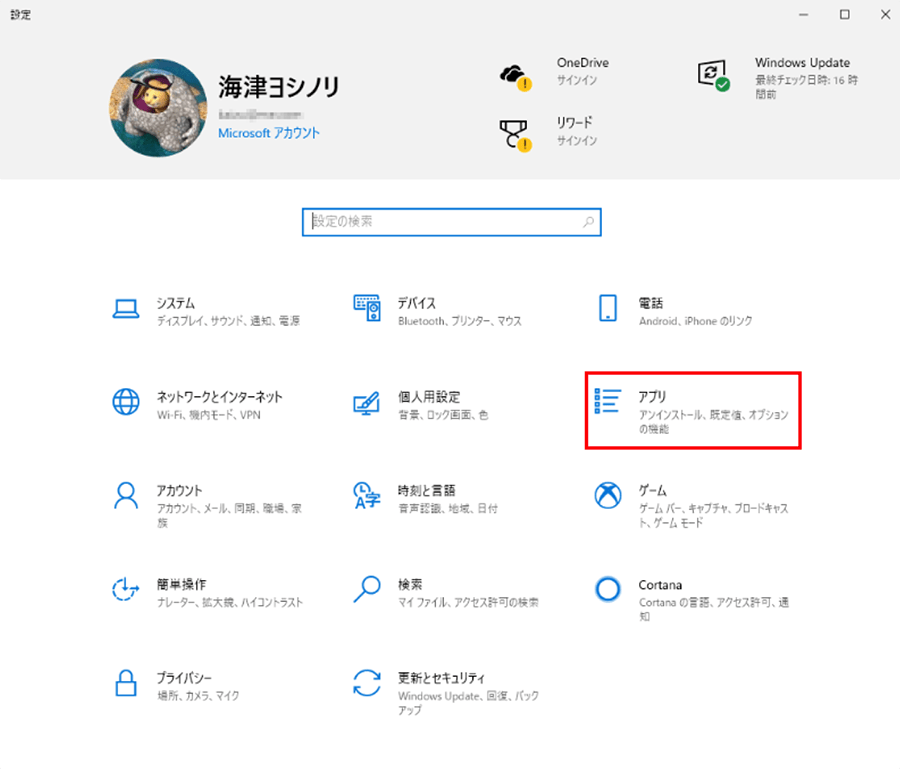This screenshot has width=900, height=769.
Task: Click the '場所、カメラ、マイク' description
Action: coord(198,696)
